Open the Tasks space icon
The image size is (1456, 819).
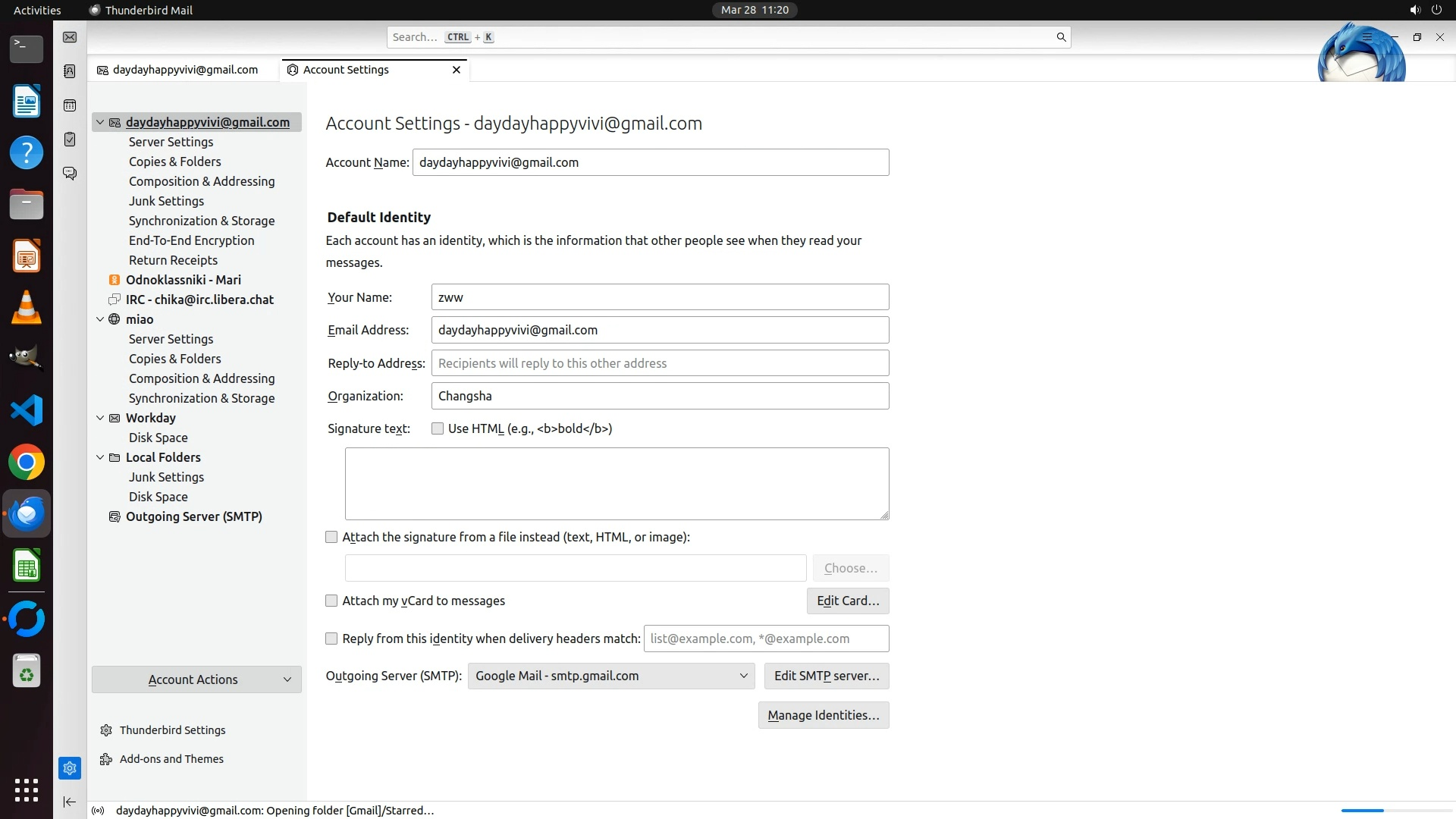point(70,140)
